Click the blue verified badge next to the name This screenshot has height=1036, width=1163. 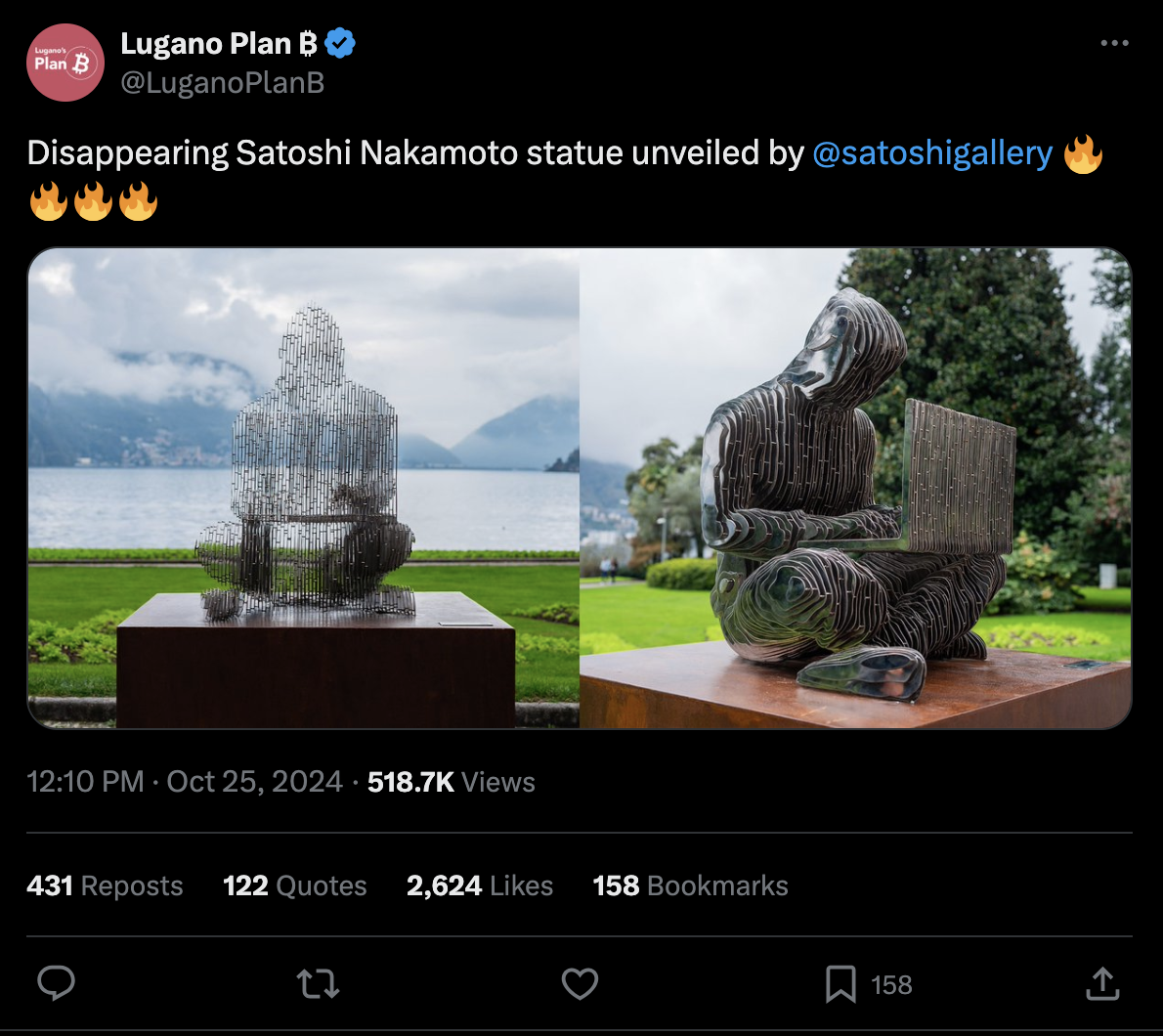[x=340, y=42]
